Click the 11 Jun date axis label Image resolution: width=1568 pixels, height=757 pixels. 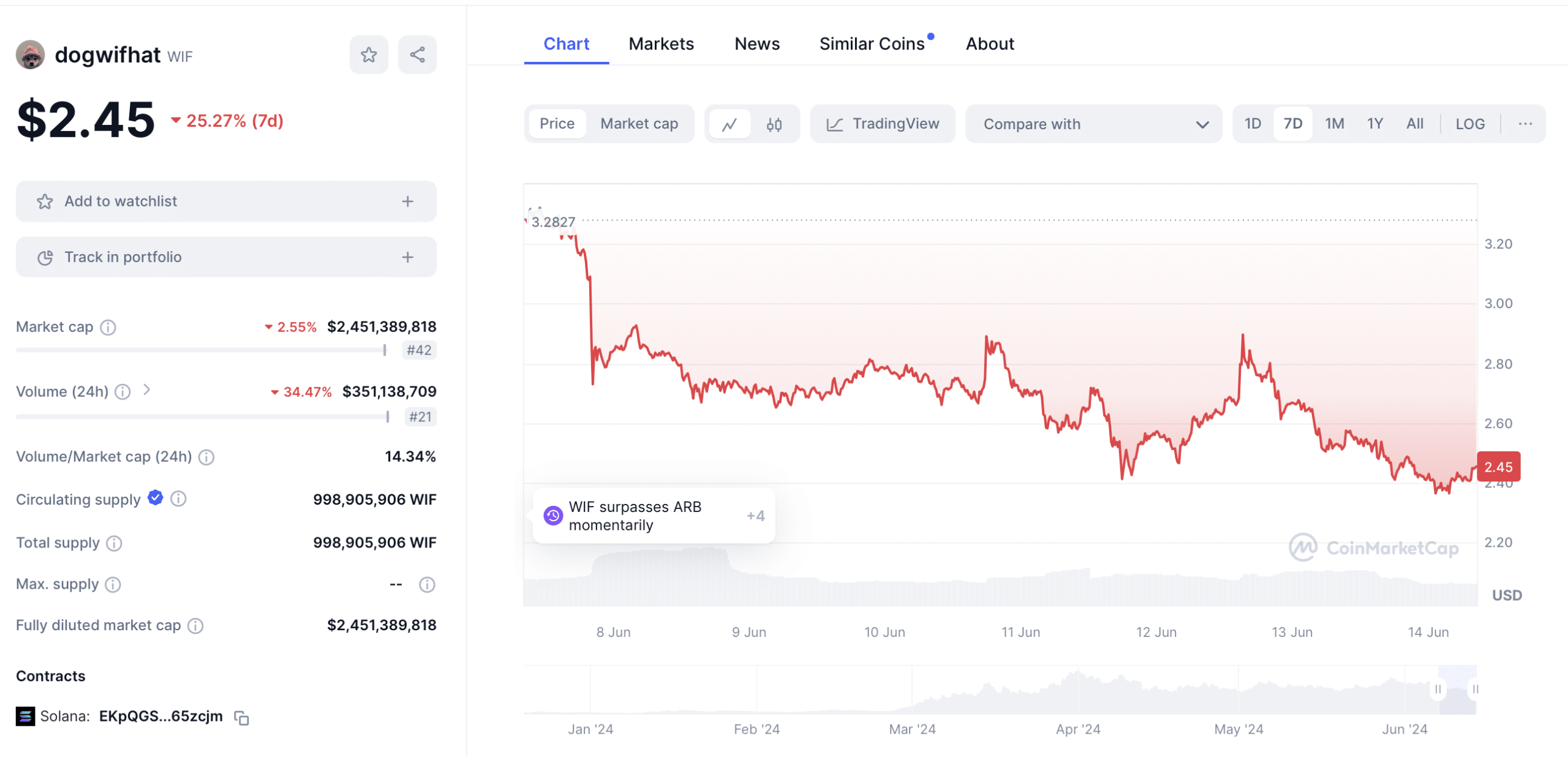1020,633
